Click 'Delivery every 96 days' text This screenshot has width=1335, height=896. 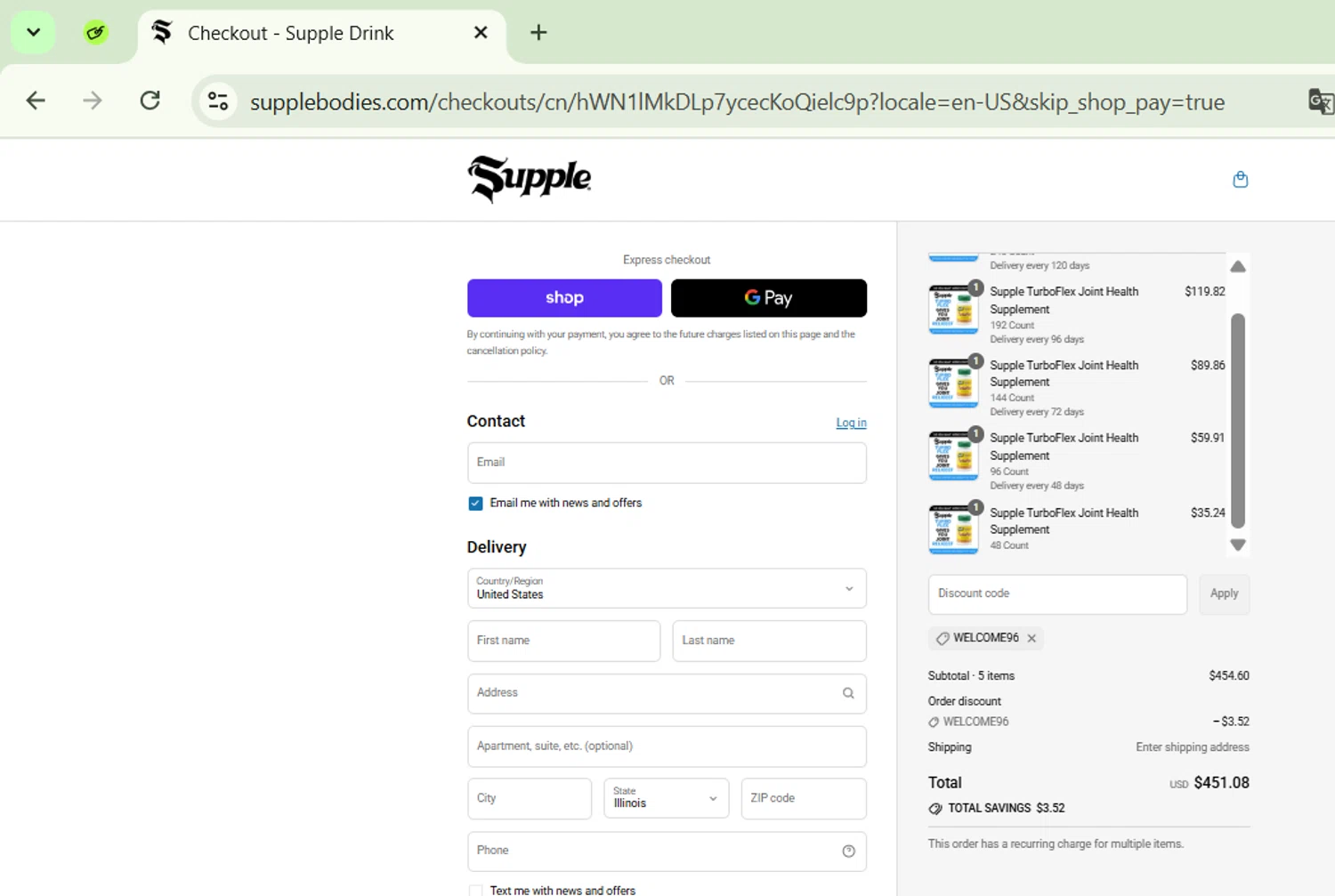1037,340
